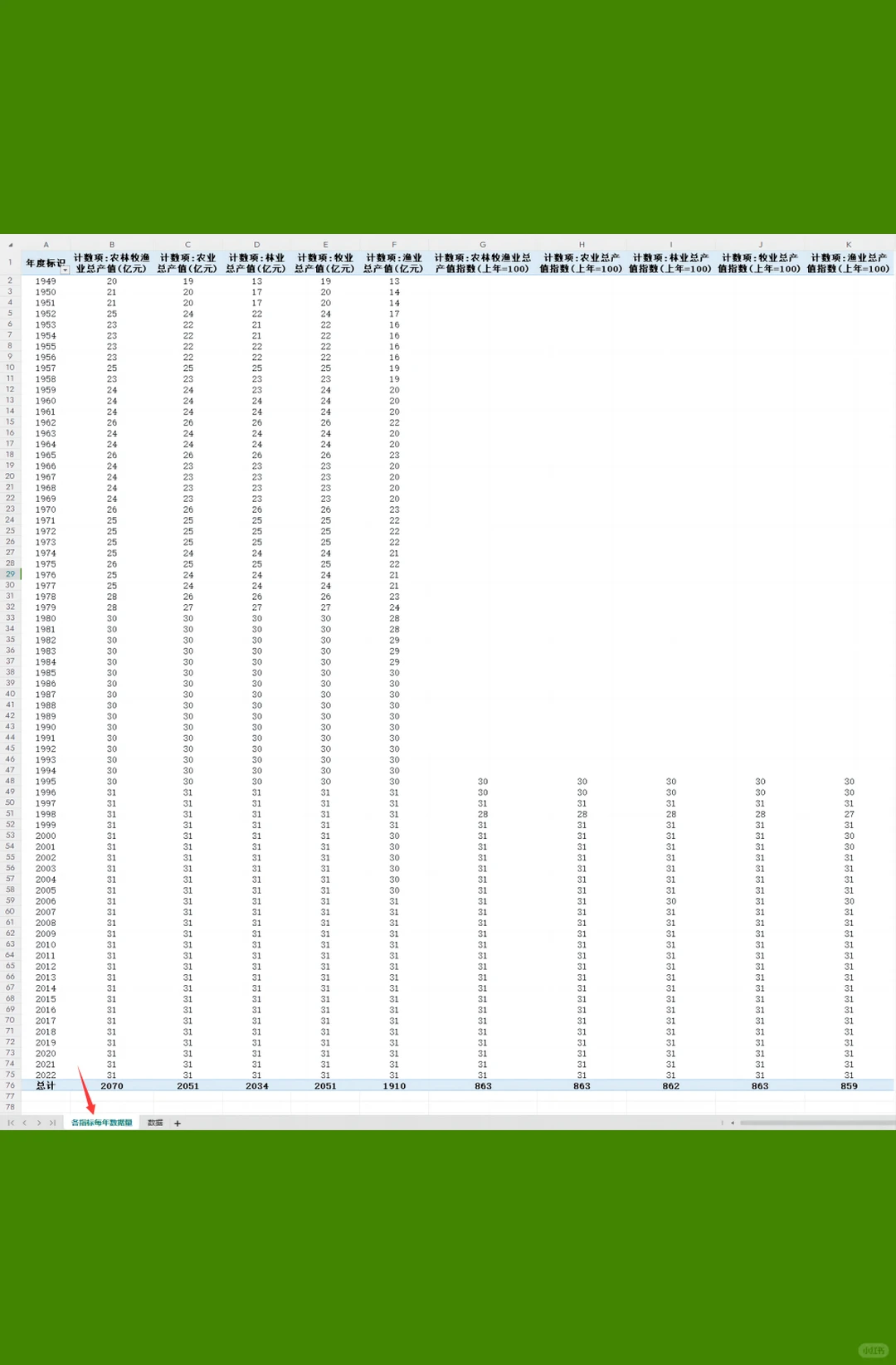
Task: Select row 29 header number
Action: click(x=10, y=573)
